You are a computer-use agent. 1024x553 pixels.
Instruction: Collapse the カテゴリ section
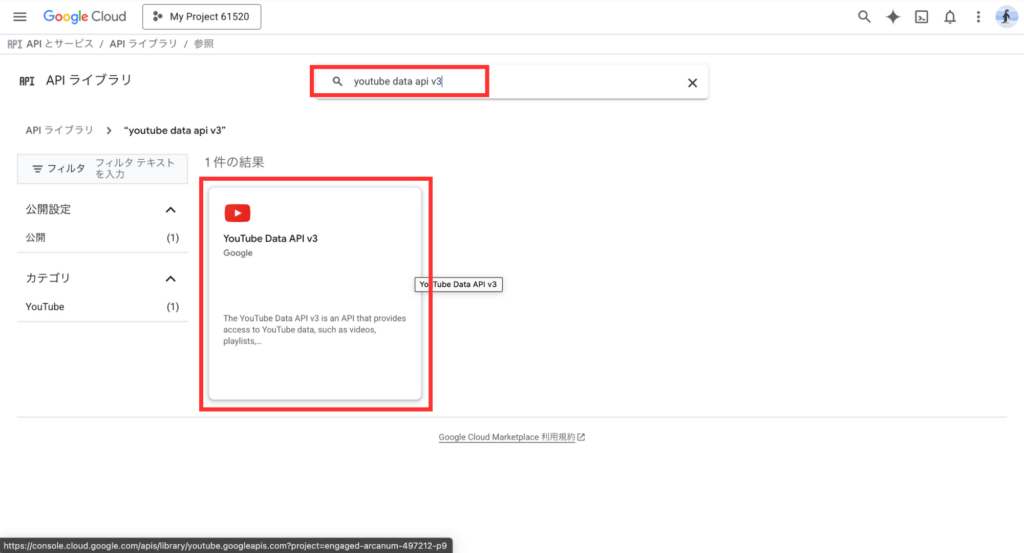click(x=170, y=279)
